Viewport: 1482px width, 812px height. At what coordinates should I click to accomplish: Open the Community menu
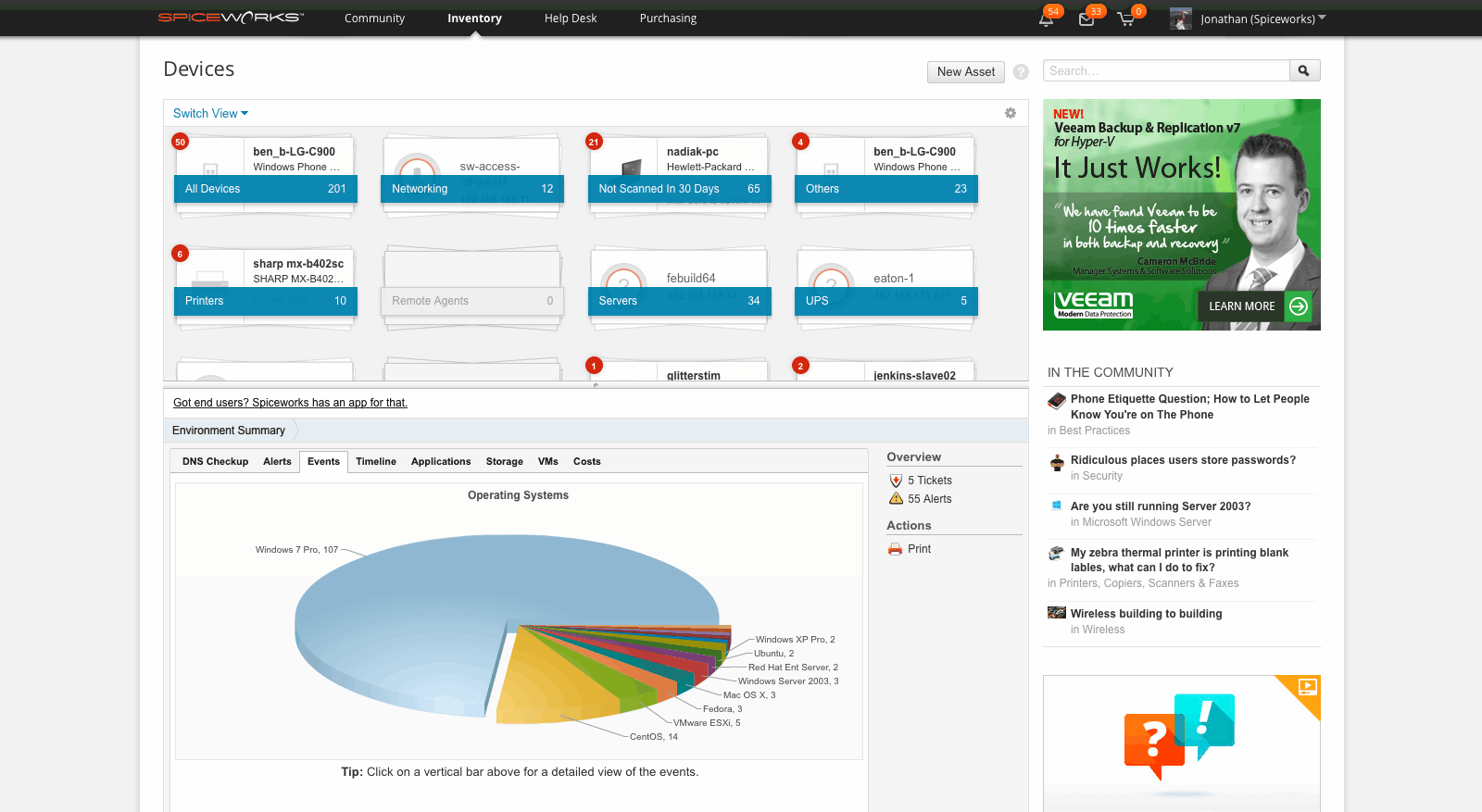pyautogui.click(x=374, y=19)
